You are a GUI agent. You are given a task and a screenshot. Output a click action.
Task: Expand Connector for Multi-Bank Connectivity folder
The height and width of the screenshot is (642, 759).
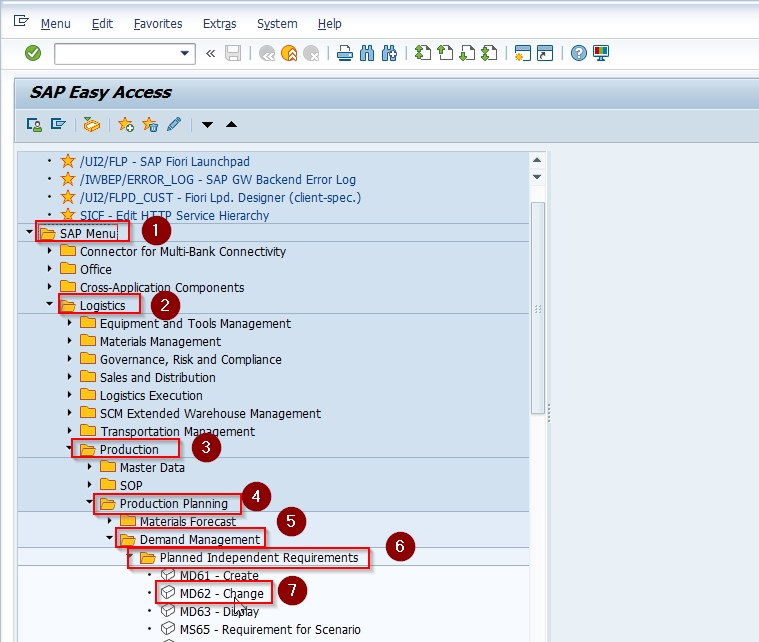point(49,251)
